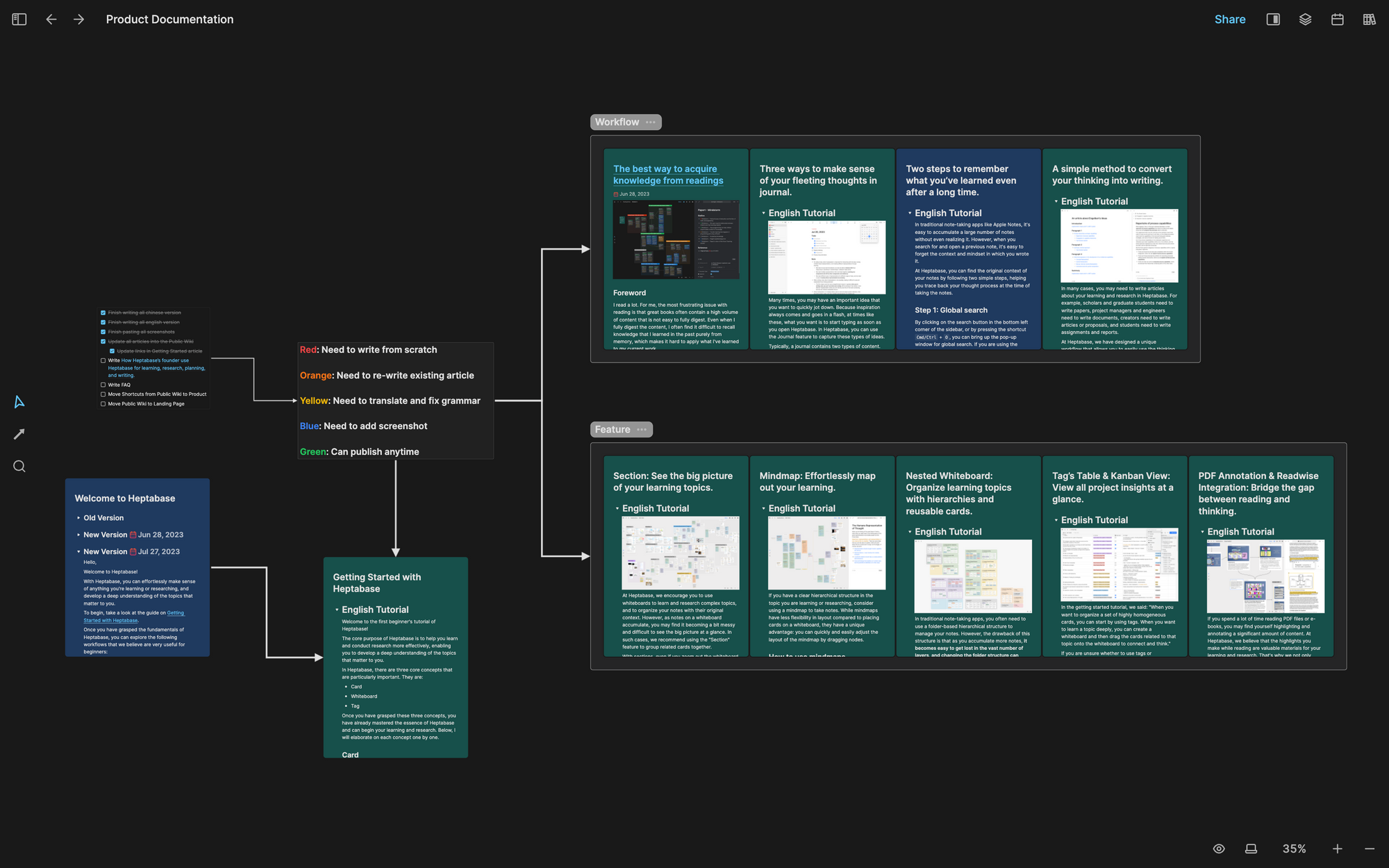Toggle the left sidebar panel icon
Viewport: 1389px width, 868px height.
tap(19, 19)
